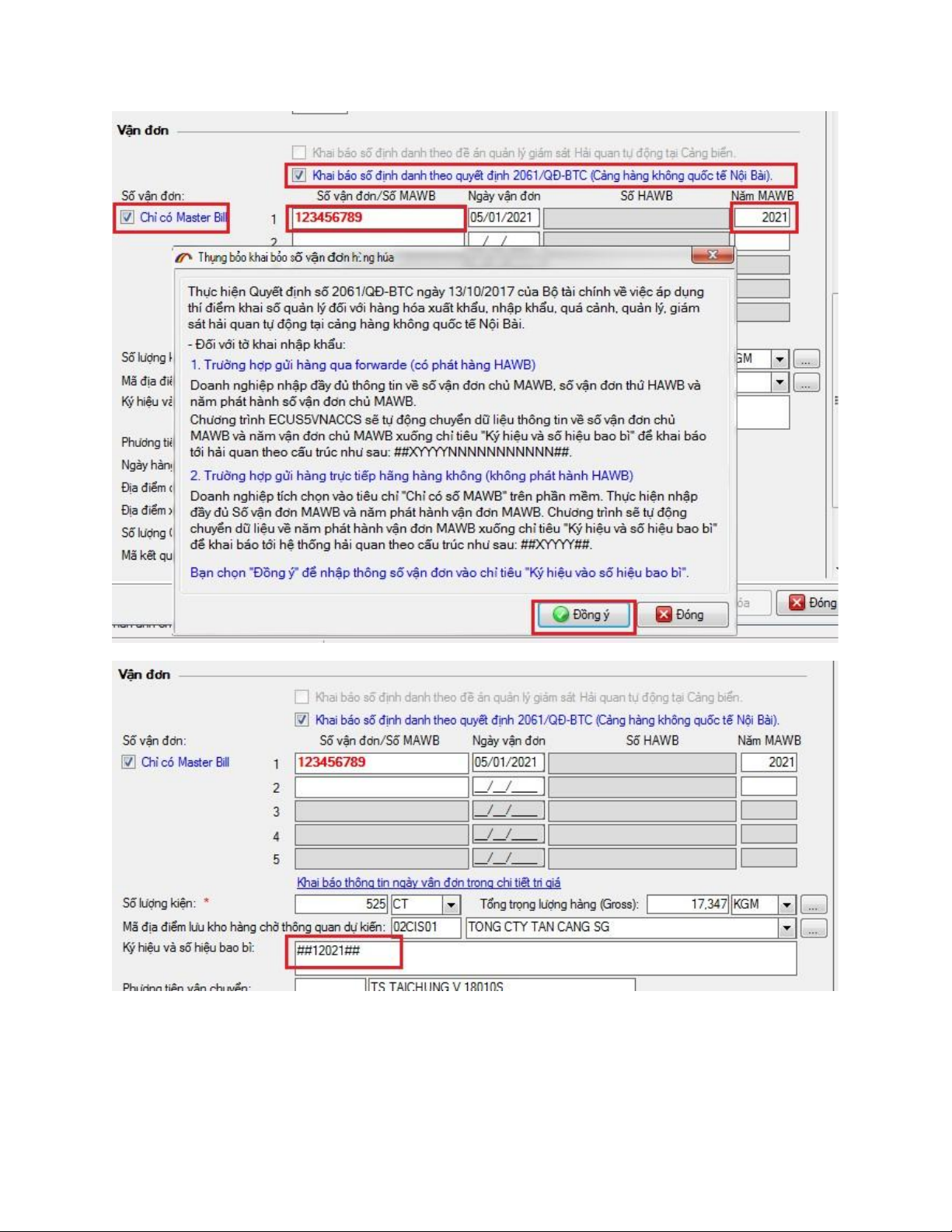Image resolution: width=952 pixels, height=1232 pixels.
Task: Toggle "Chỉ có Master Bill" checkbox above the dialog
Action: 127,218
